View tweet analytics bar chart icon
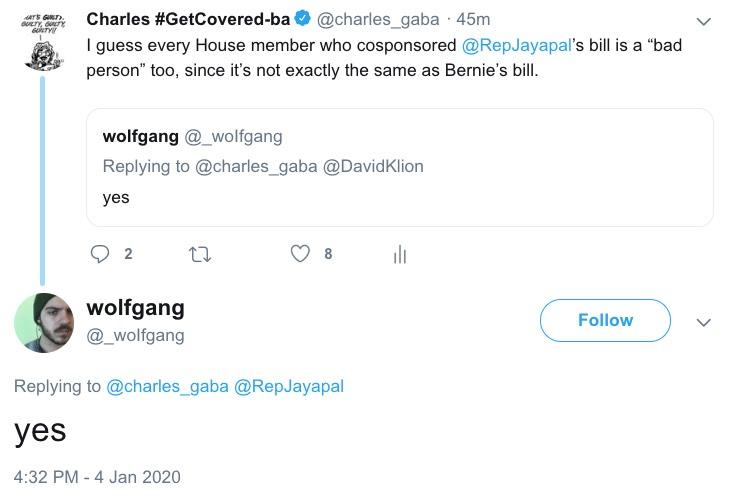 pyautogui.click(x=400, y=255)
